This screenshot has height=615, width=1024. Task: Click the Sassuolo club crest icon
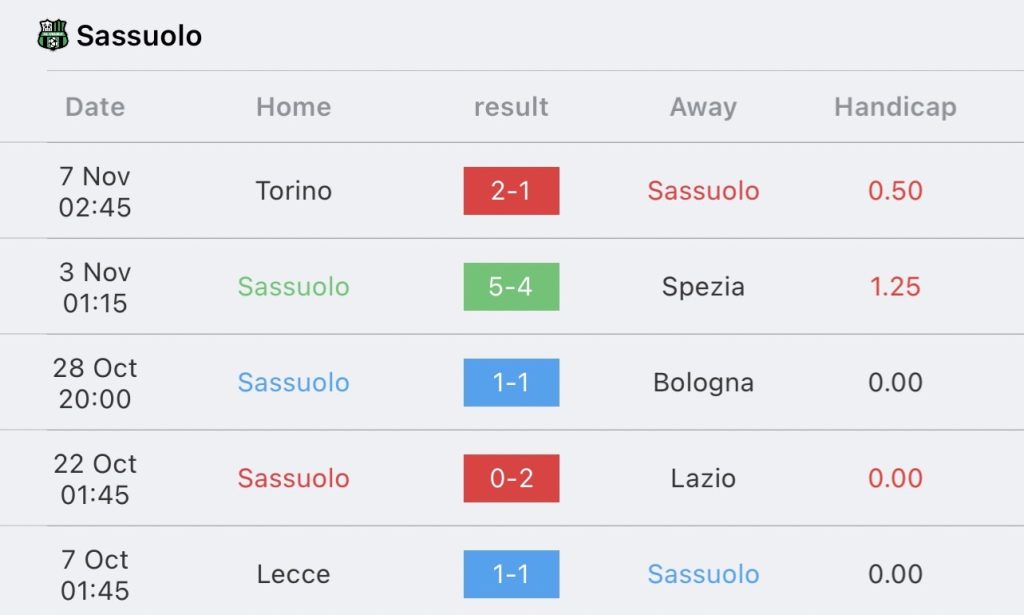point(52,35)
